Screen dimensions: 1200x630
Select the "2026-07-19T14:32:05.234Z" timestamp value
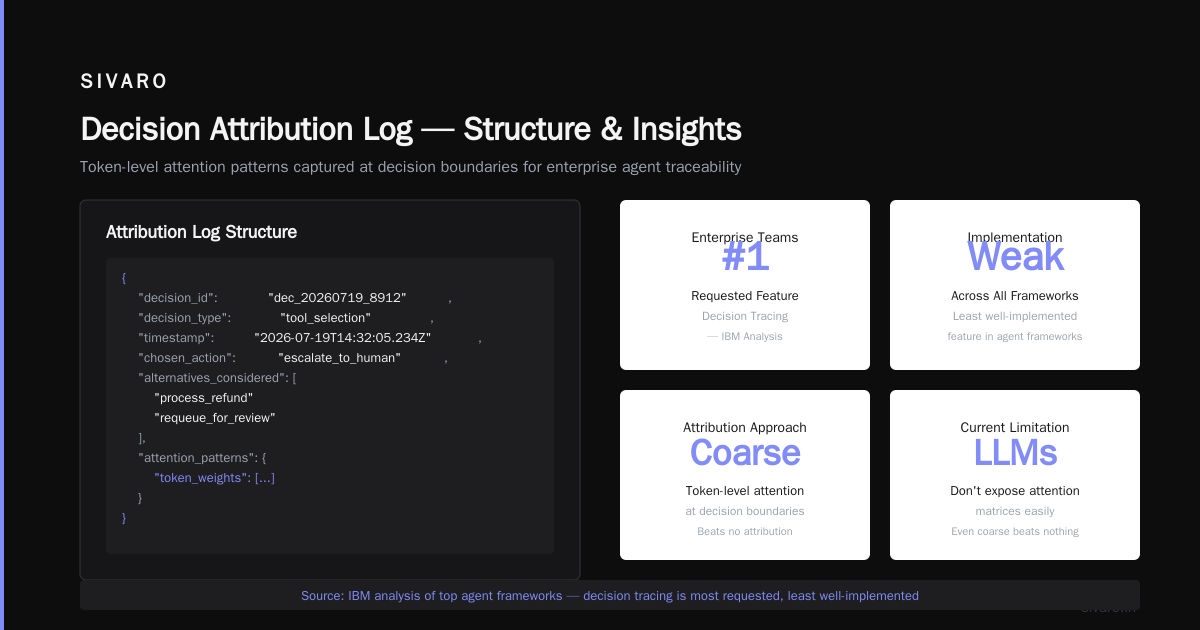tap(343, 338)
